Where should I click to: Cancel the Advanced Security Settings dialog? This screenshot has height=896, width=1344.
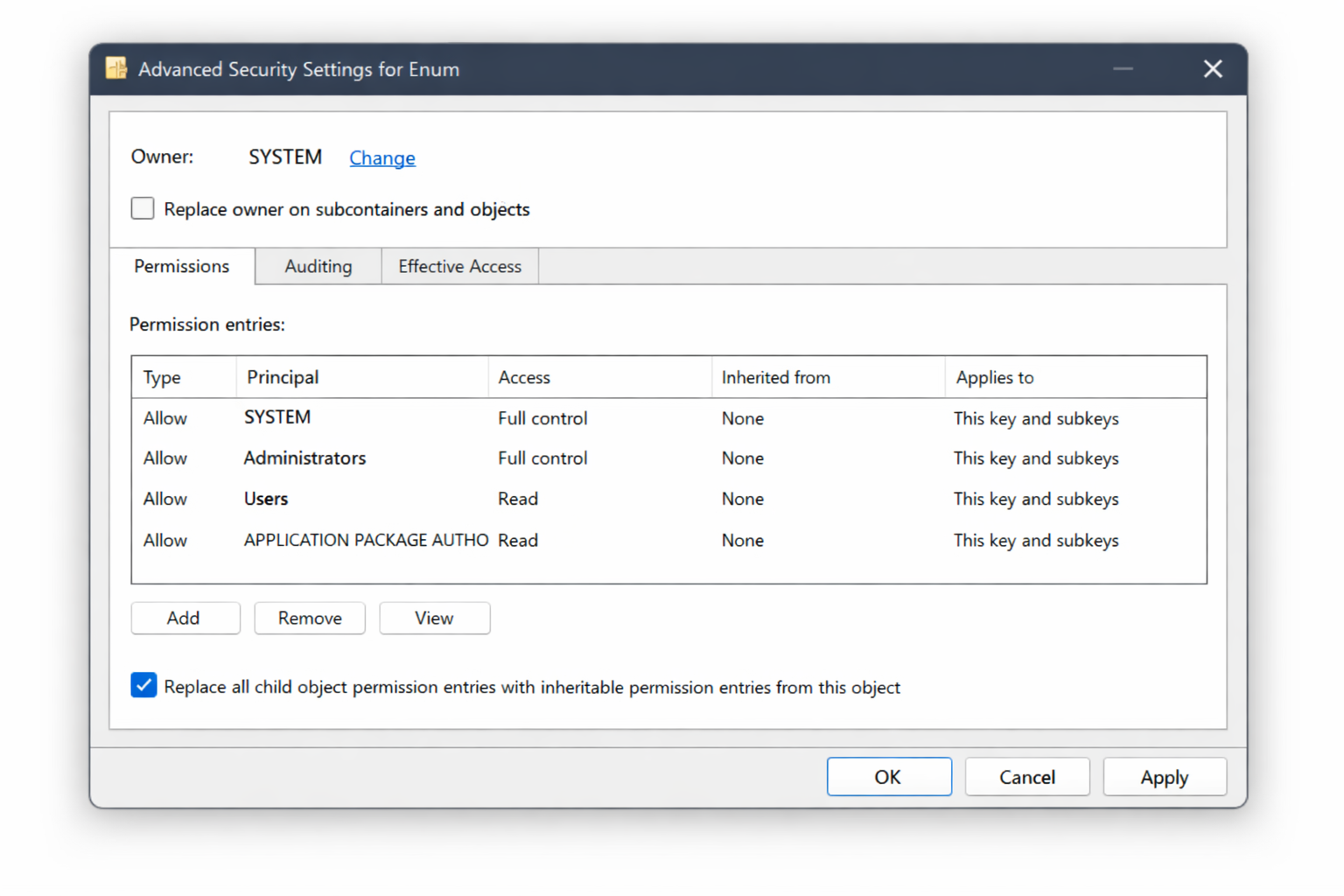[1026, 776]
